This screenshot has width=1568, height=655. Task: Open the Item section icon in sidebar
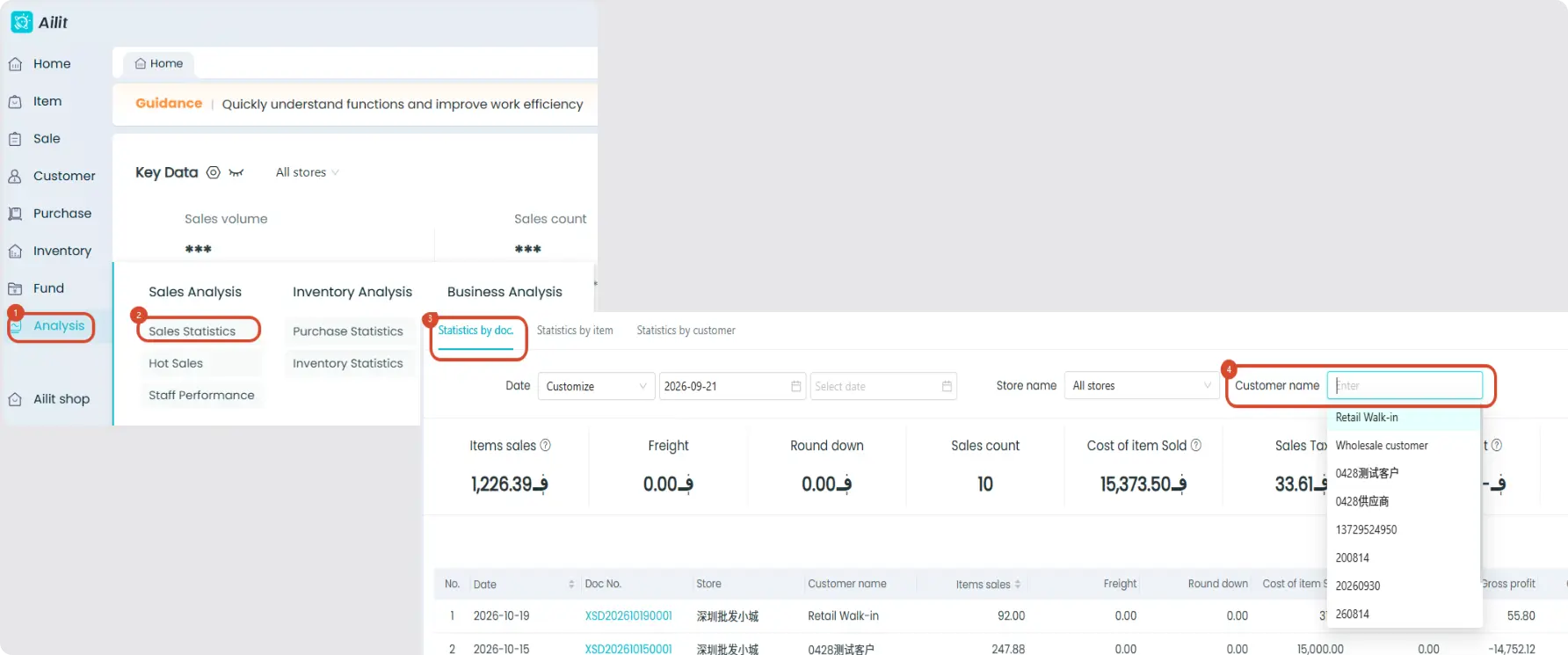(15, 102)
